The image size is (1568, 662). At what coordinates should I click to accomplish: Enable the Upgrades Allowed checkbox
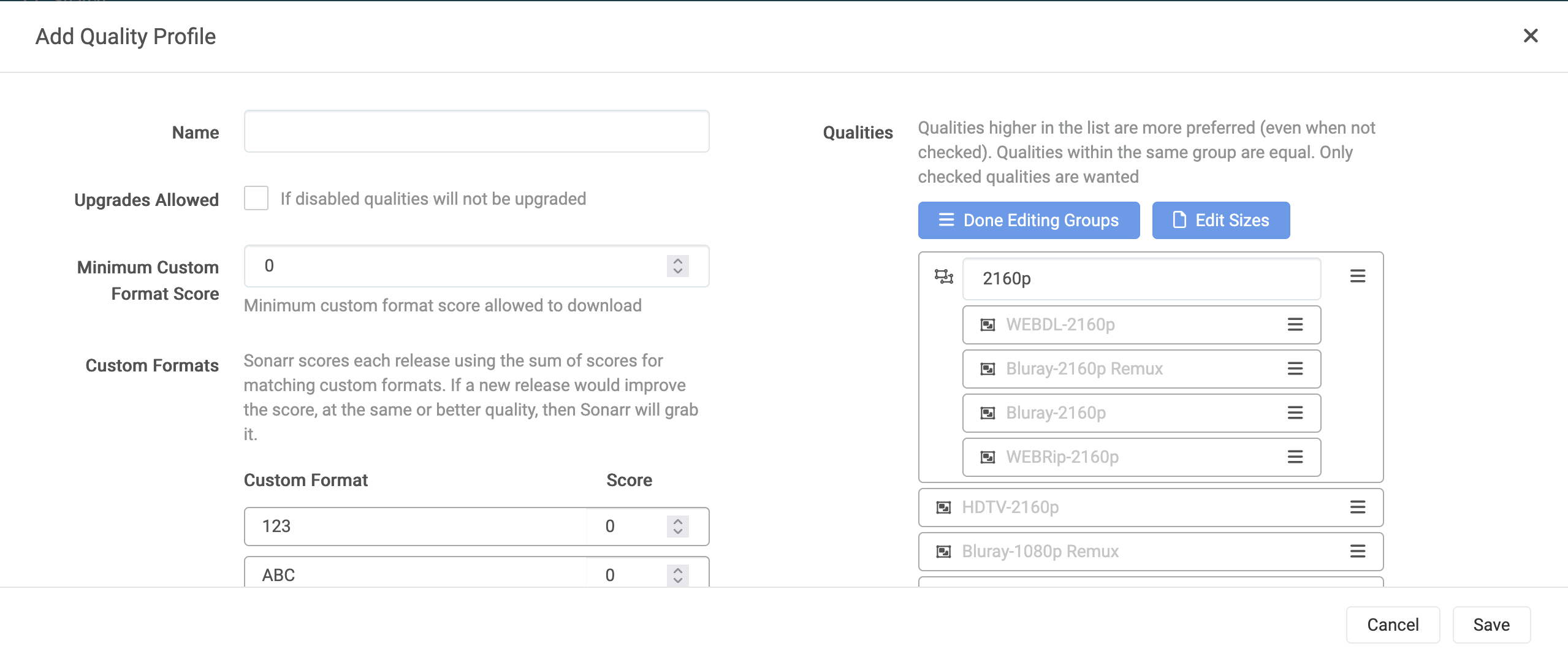256,199
